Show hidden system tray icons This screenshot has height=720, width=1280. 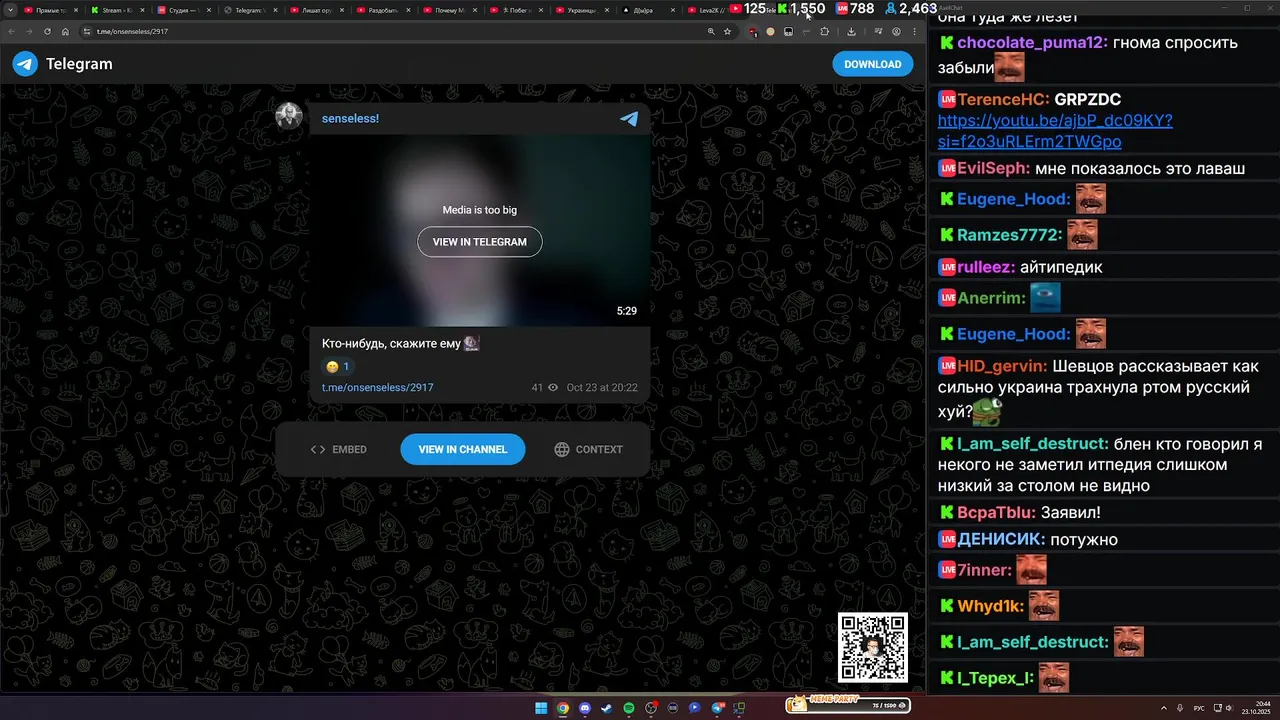pos(1165,707)
